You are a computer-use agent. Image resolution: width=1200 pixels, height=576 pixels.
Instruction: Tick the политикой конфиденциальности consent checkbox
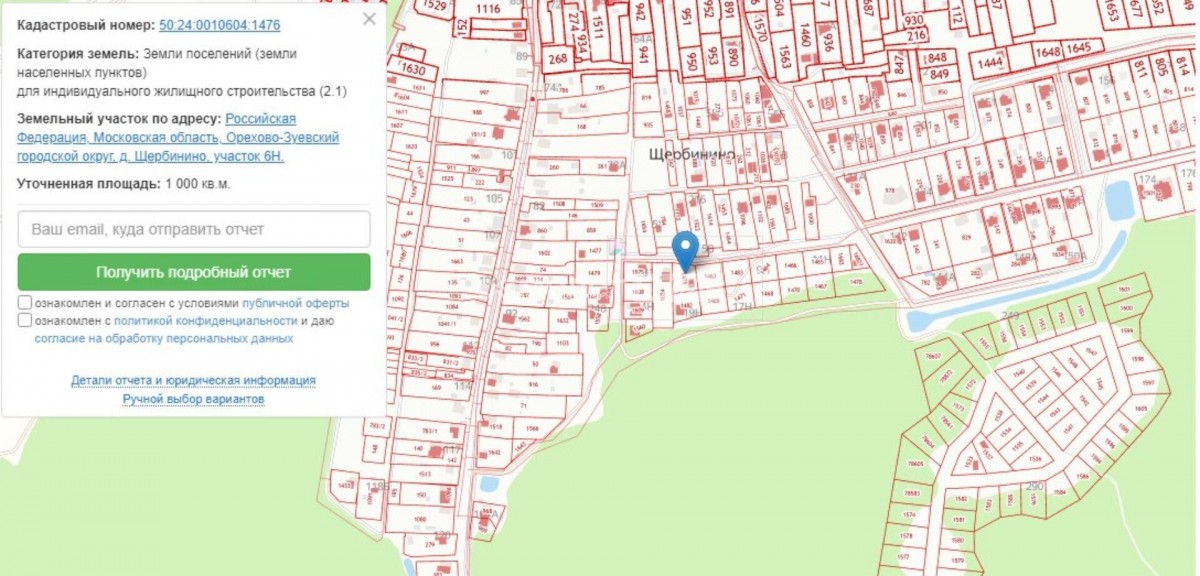pyautogui.click(x=24, y=321)
